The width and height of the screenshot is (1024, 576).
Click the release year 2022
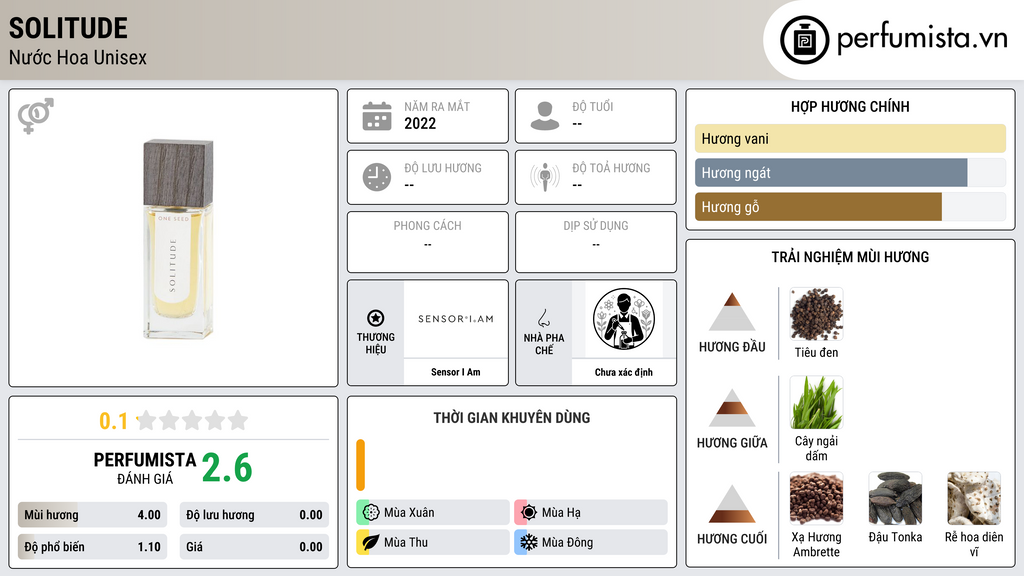click(x=420, y=123)
